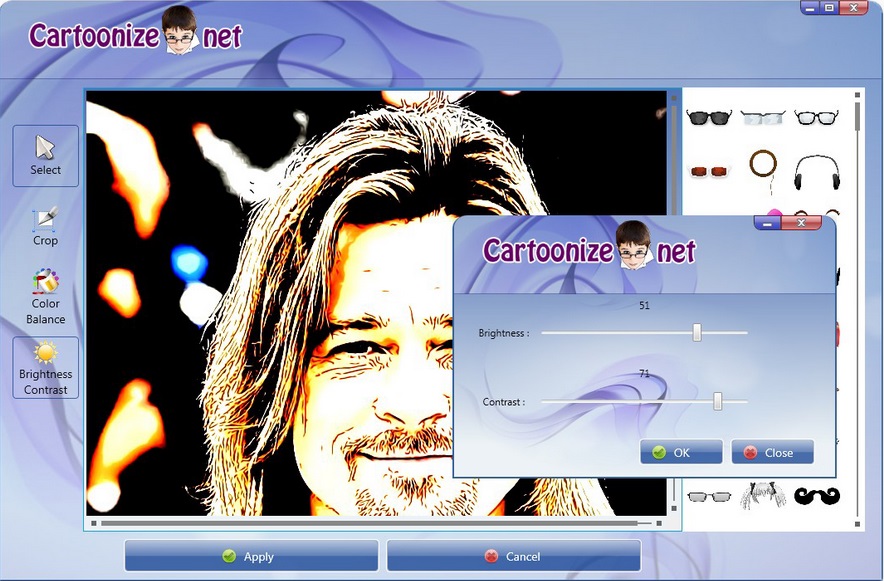The image size is (884, 581).
Task: Move the Brightness slider handle
Action: 697,332
